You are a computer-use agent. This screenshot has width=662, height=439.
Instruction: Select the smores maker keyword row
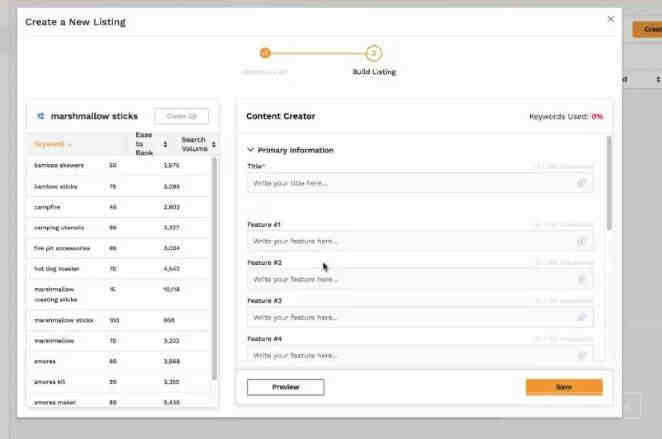tap(119, 402)
